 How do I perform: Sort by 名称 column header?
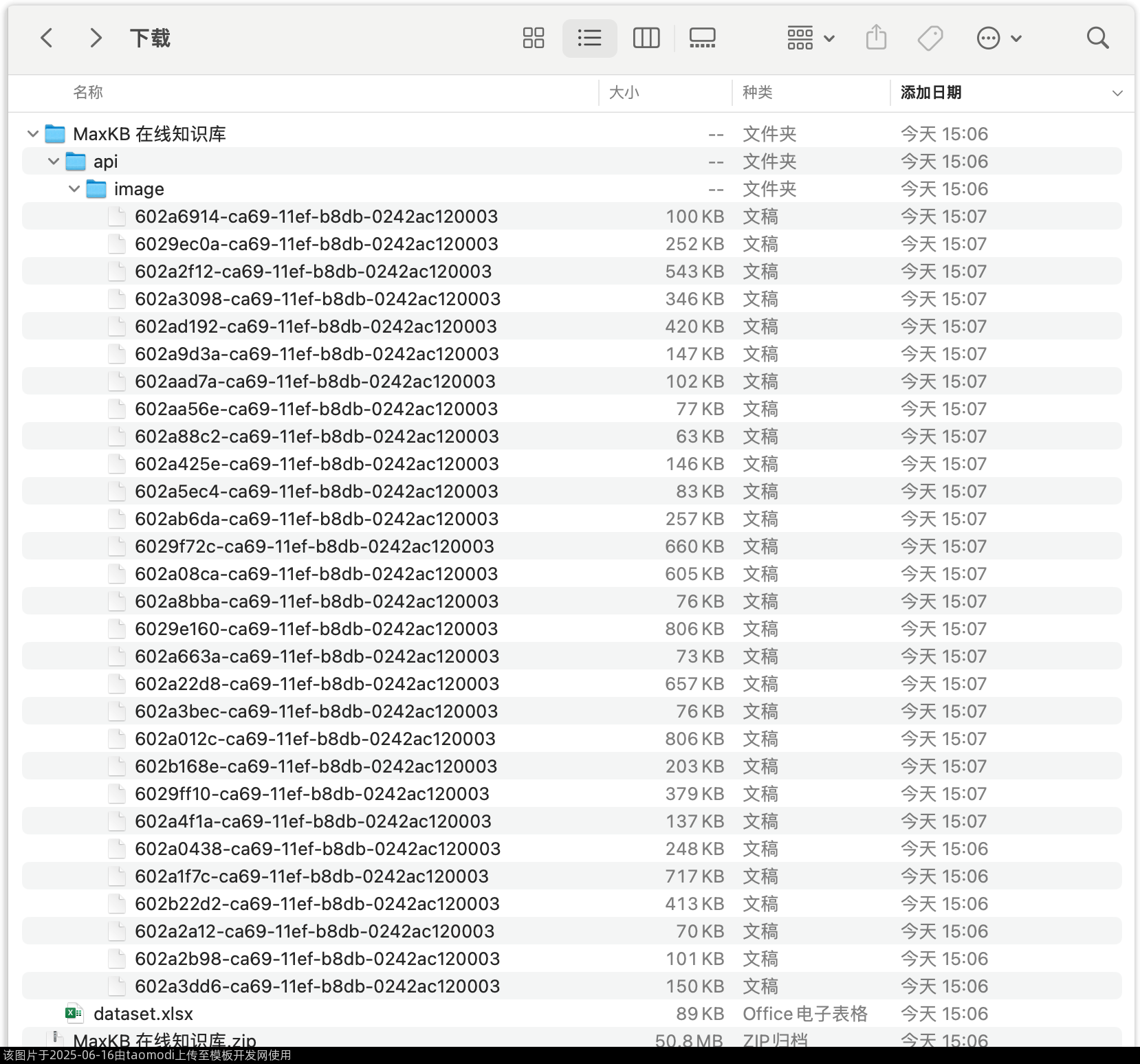(x=88, y=93)
